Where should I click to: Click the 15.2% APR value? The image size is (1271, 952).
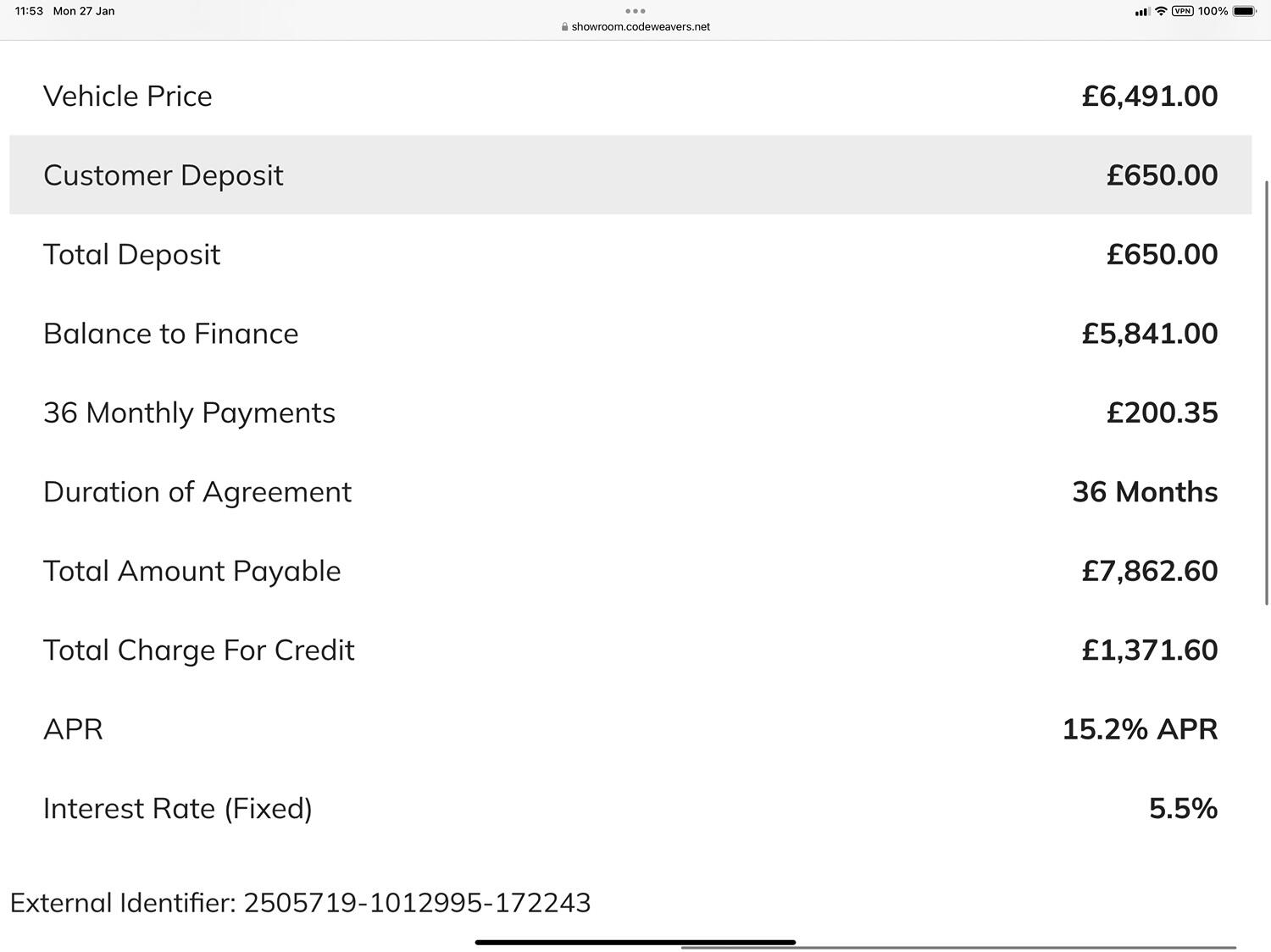1140,728
